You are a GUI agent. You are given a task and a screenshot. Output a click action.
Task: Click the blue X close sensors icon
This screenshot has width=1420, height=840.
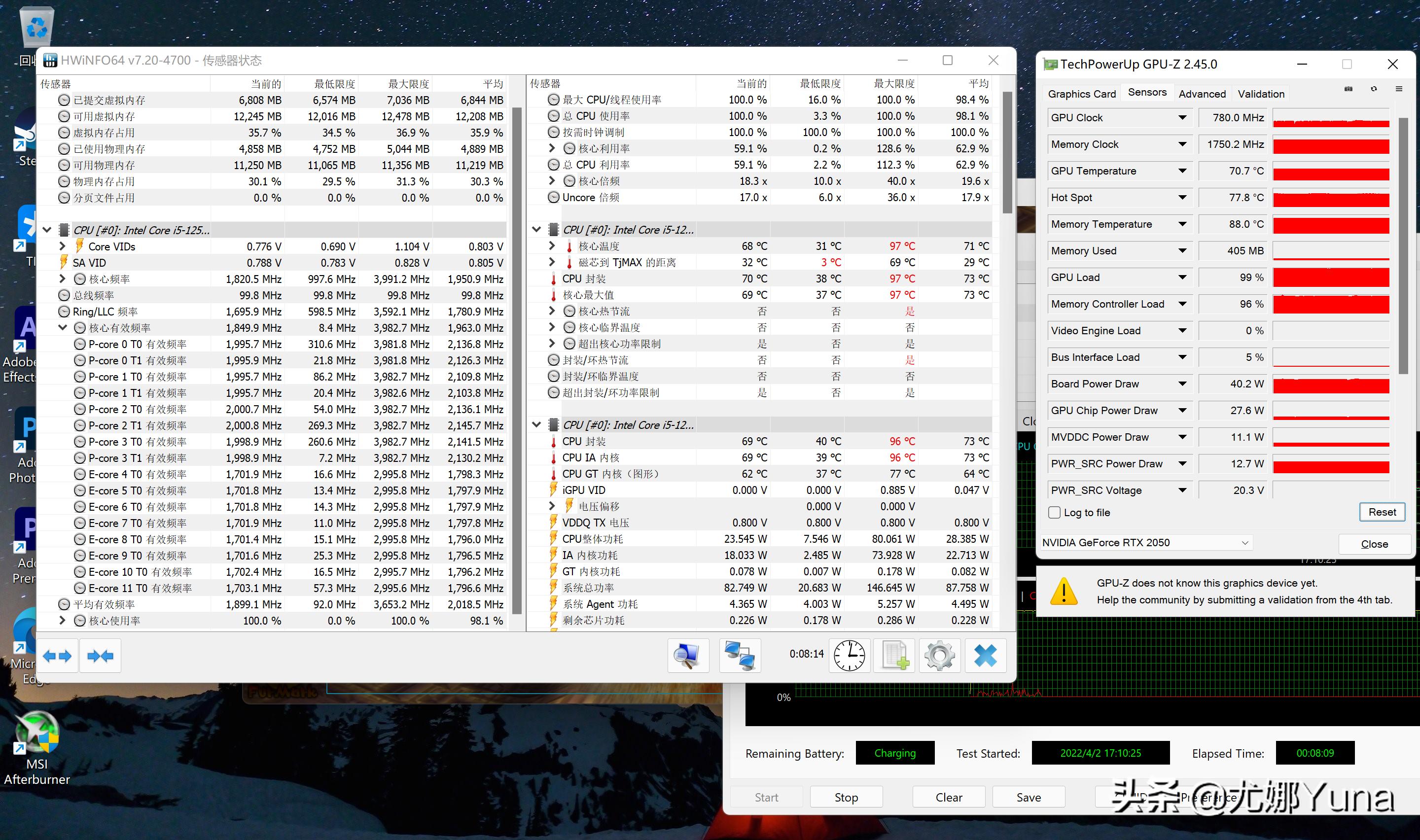pos(985,656)
